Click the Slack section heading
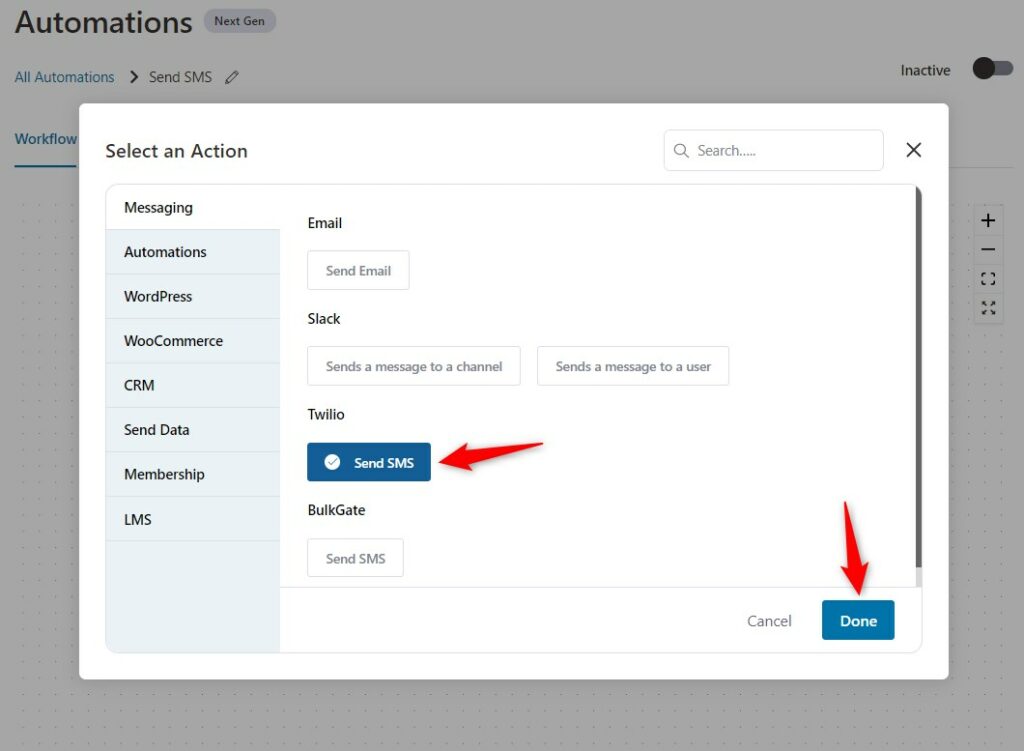 324,319
